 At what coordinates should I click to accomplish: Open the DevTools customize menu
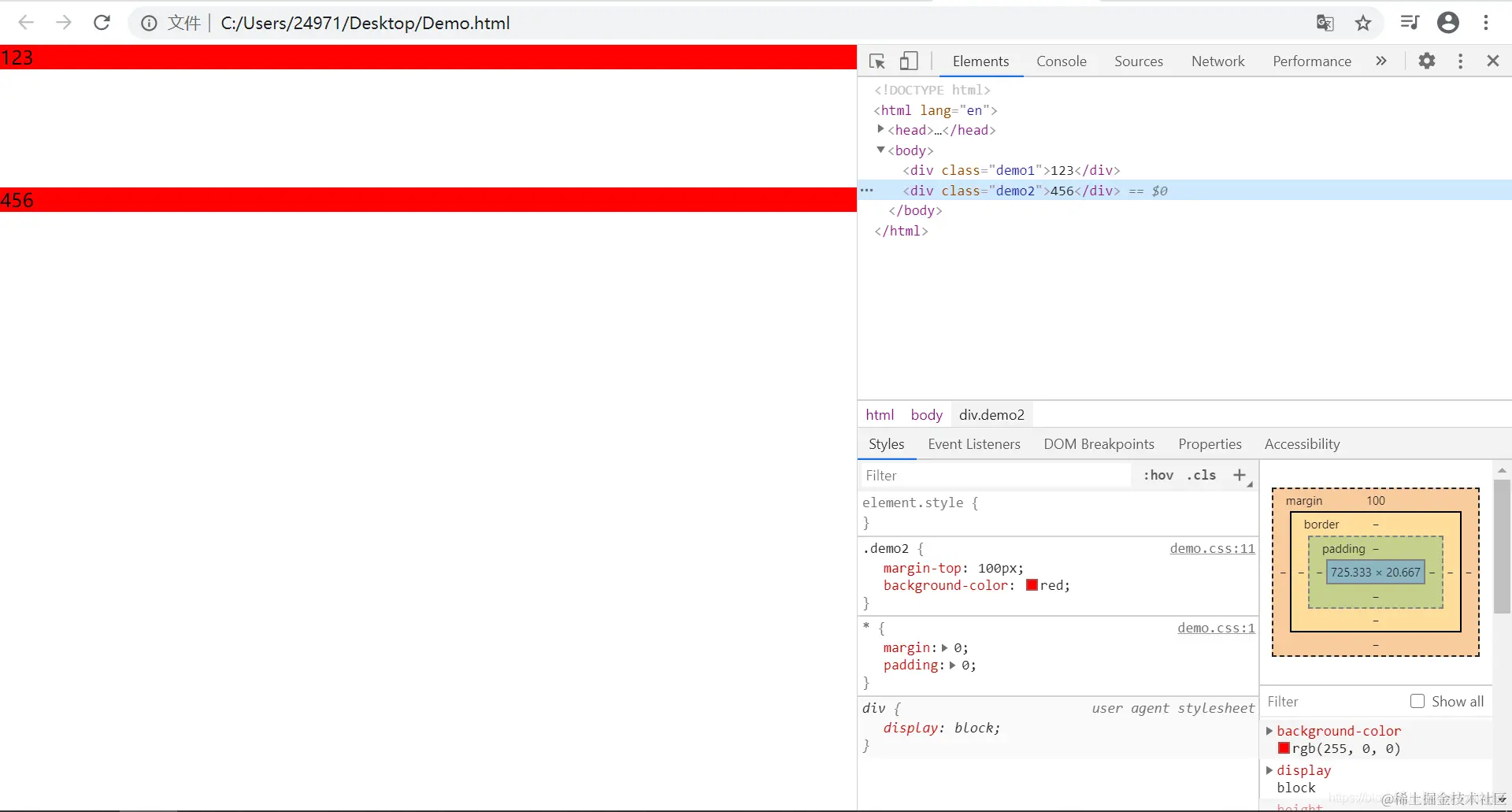pos(1461,61)
